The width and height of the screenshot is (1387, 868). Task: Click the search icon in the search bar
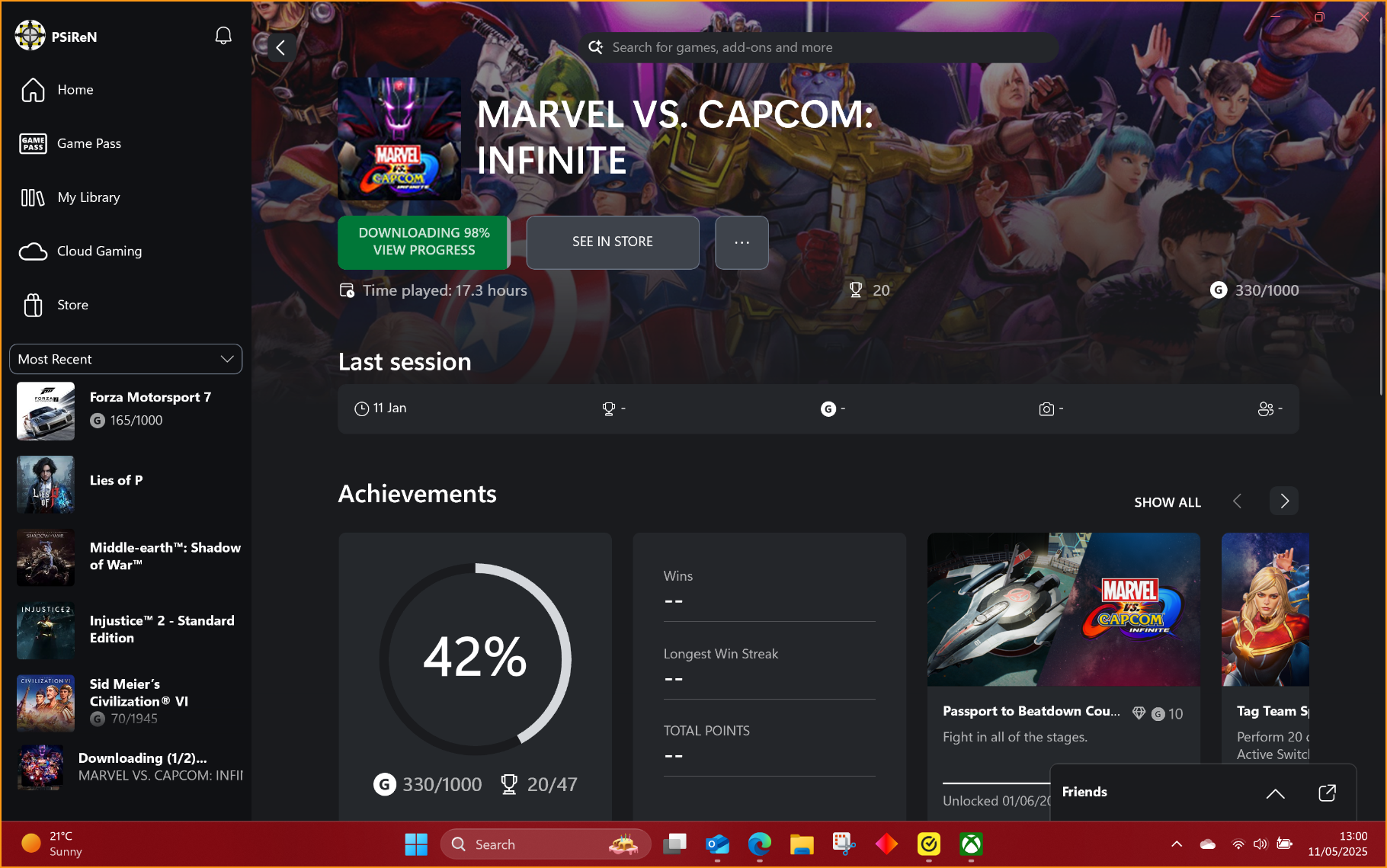(x=596, y=47)
